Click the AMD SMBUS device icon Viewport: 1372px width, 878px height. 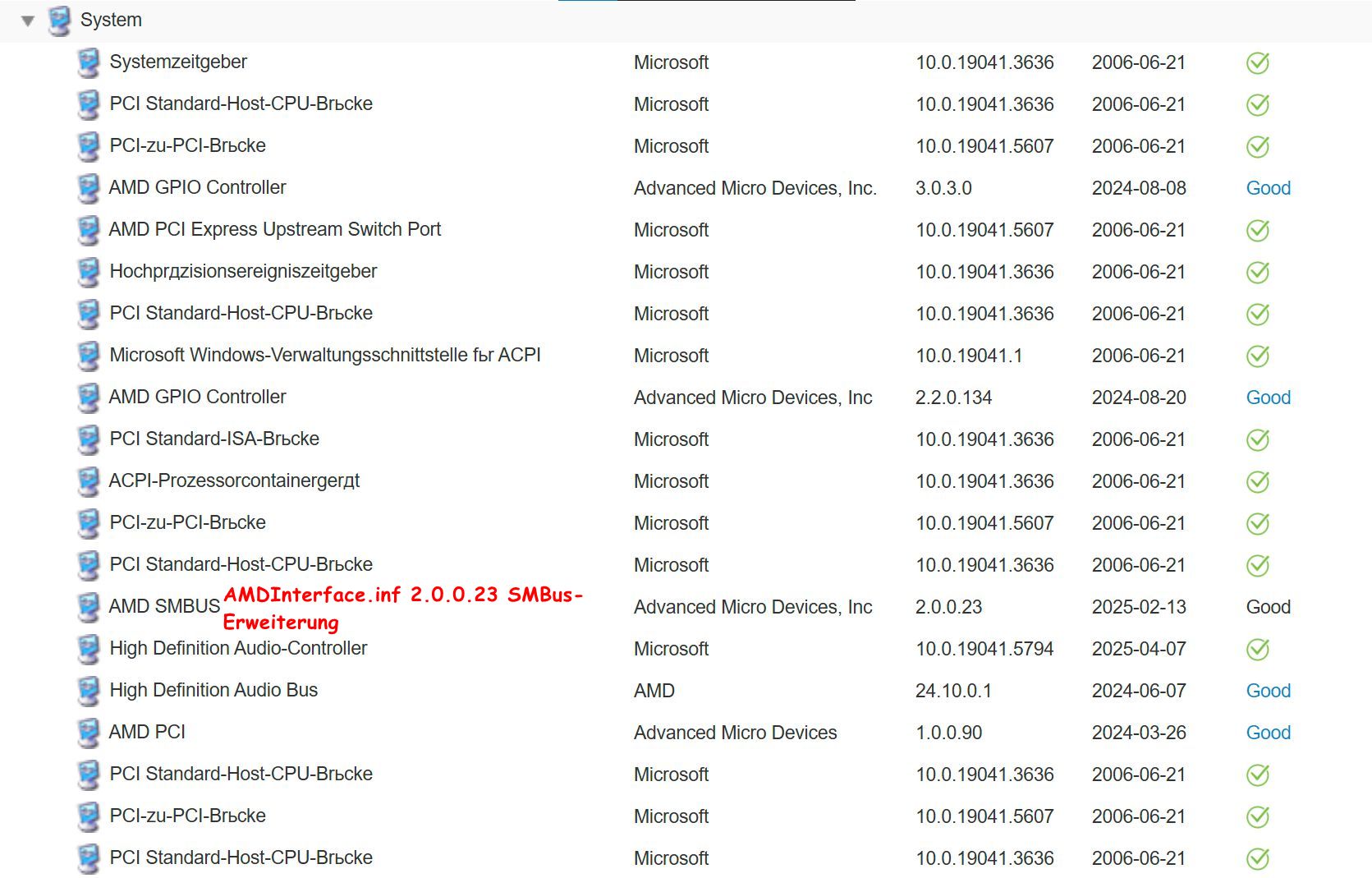pos(88,607)
